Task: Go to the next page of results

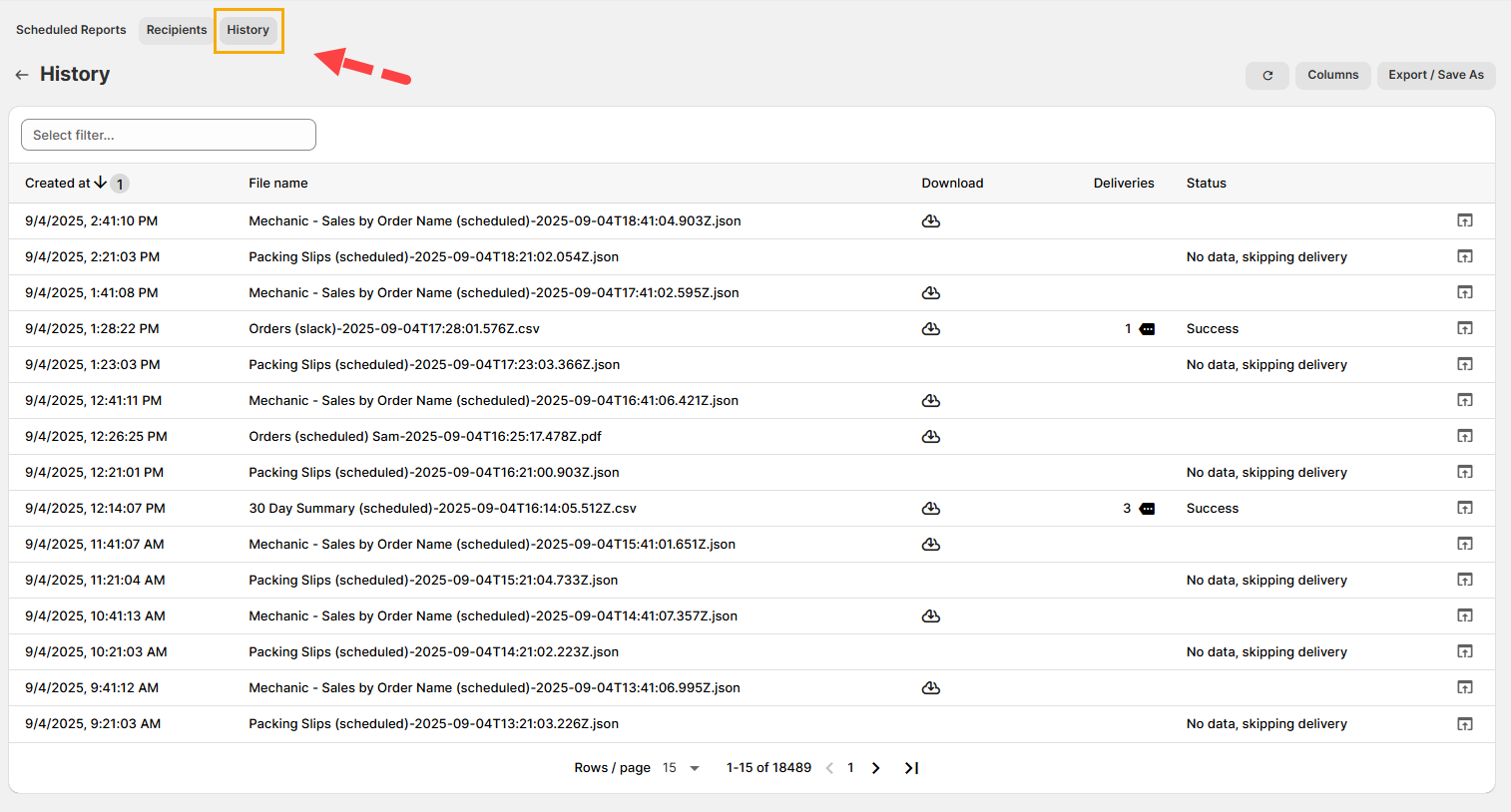Action: [875, 768]
